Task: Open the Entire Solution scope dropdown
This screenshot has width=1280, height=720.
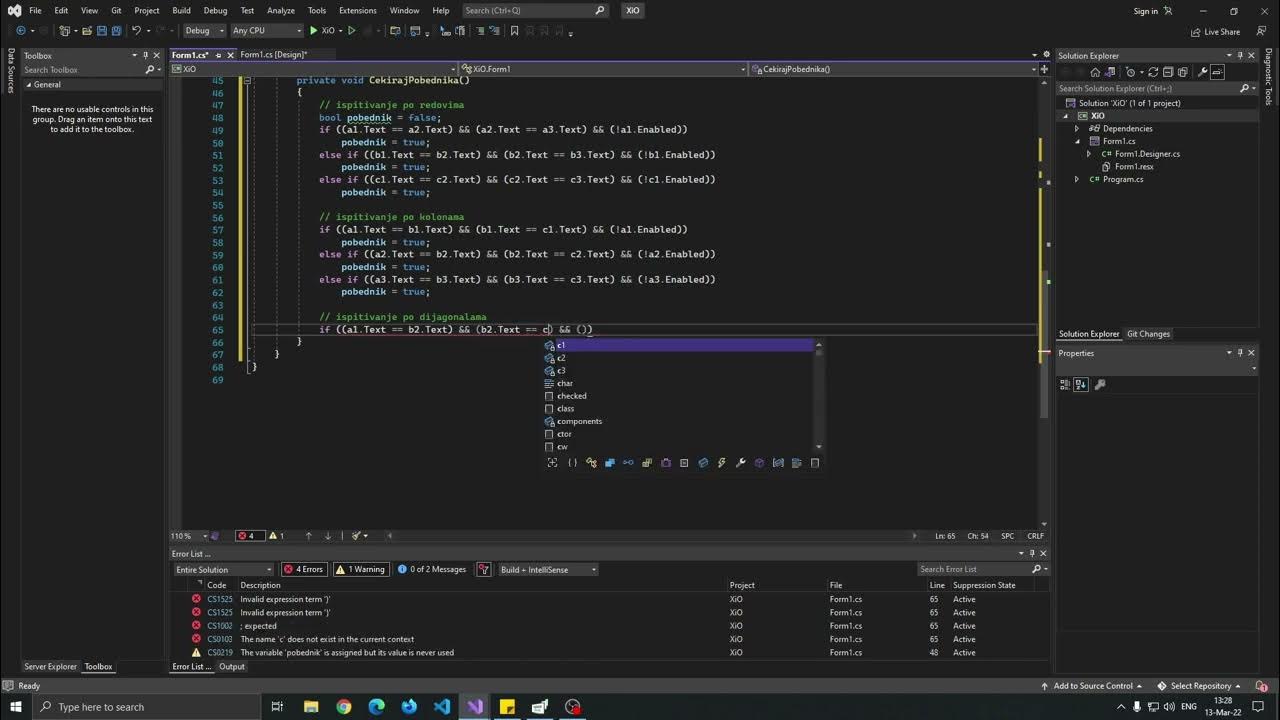Action: coord(223,569)
